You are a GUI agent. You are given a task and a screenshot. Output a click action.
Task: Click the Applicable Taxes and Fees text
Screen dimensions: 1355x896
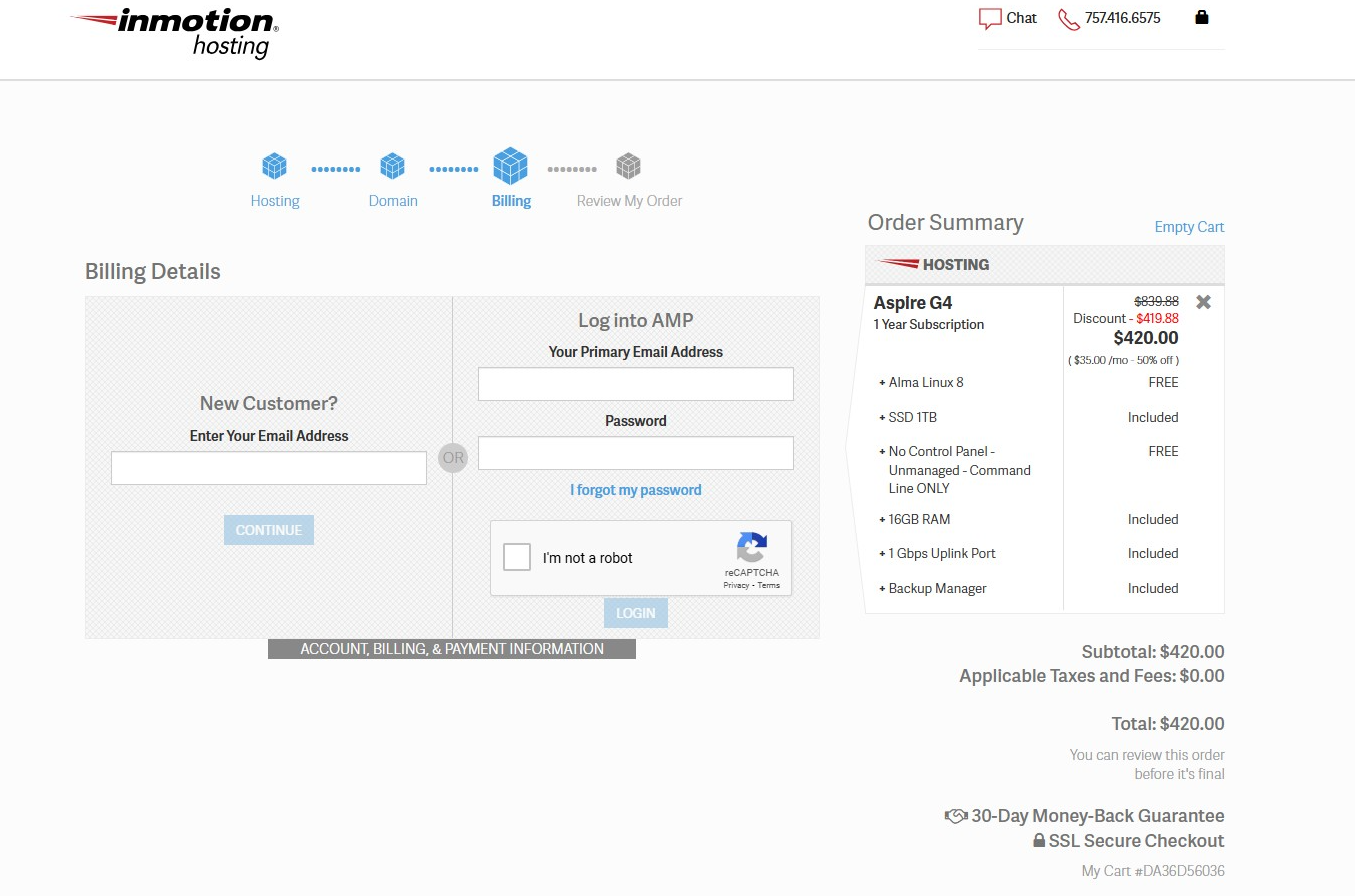(1092, 676)
